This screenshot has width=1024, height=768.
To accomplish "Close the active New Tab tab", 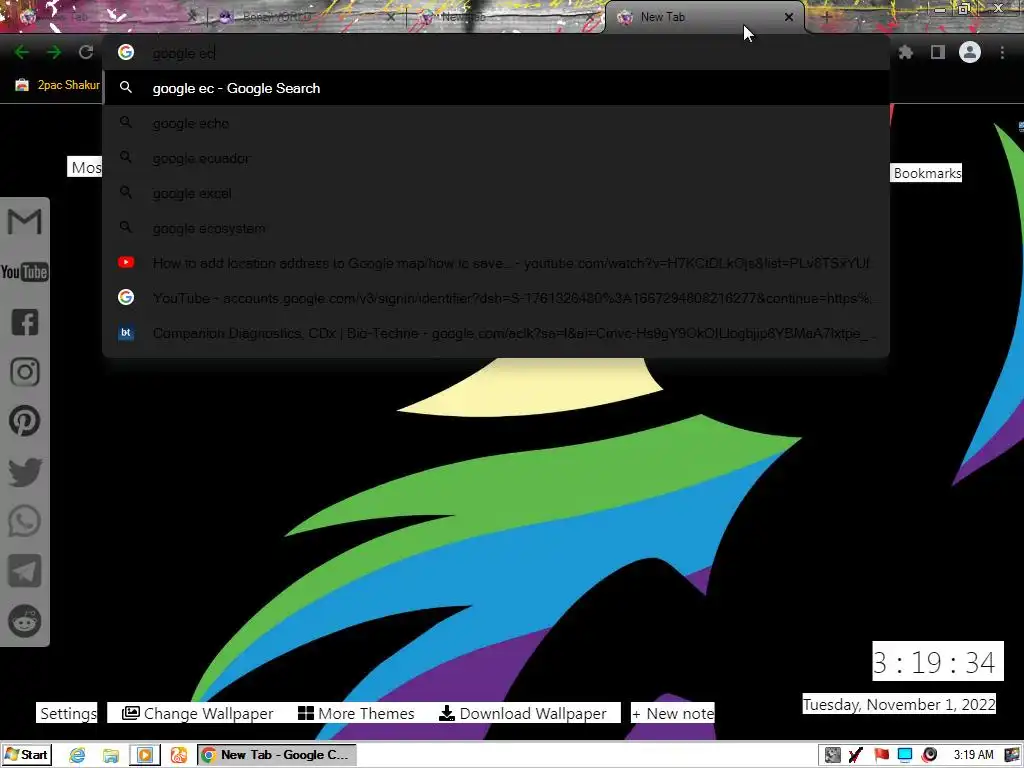I will tap(789, 17).
